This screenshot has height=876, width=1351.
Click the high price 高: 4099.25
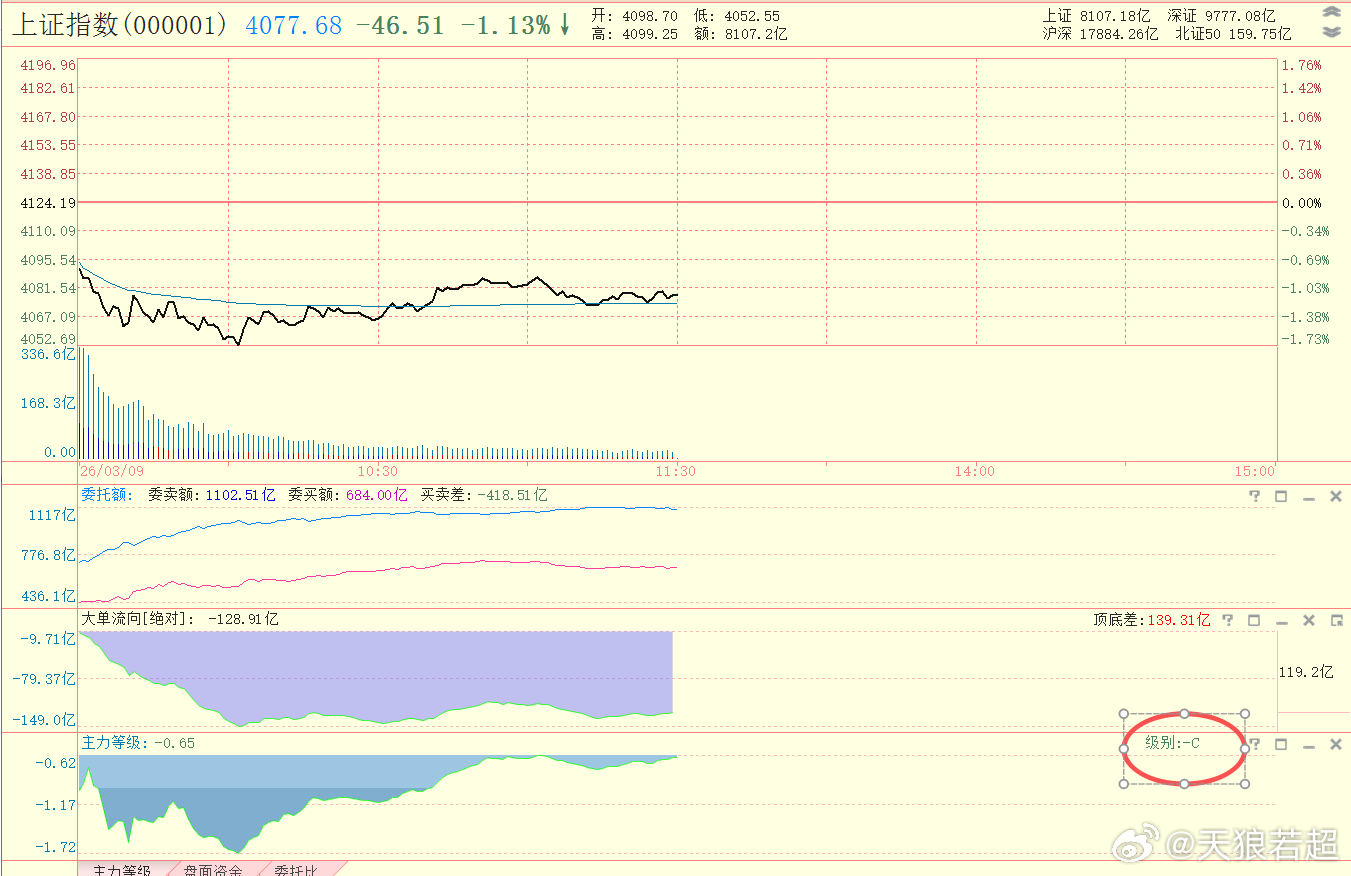[634, 33]
